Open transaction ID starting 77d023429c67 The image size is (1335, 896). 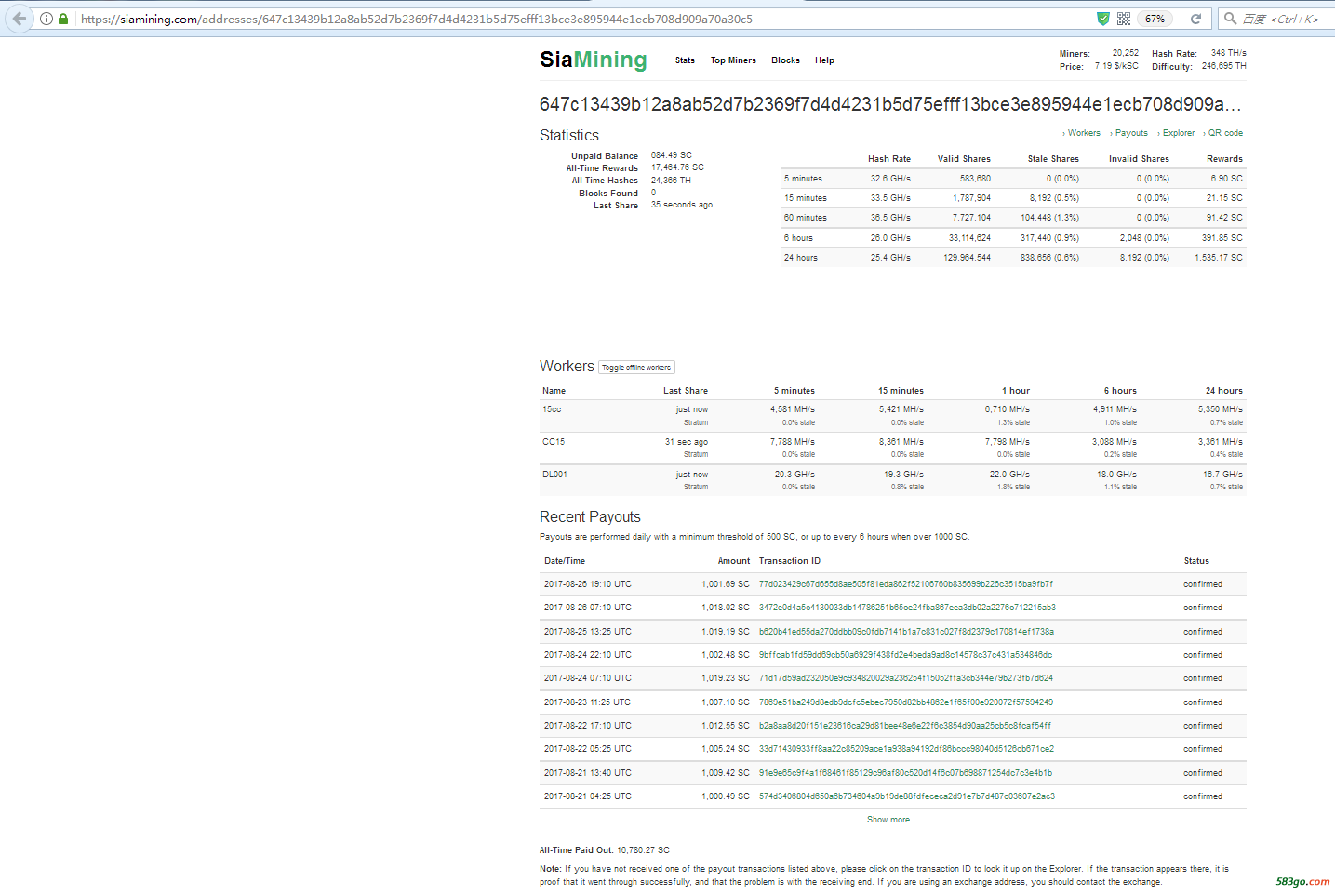(905, 584)
